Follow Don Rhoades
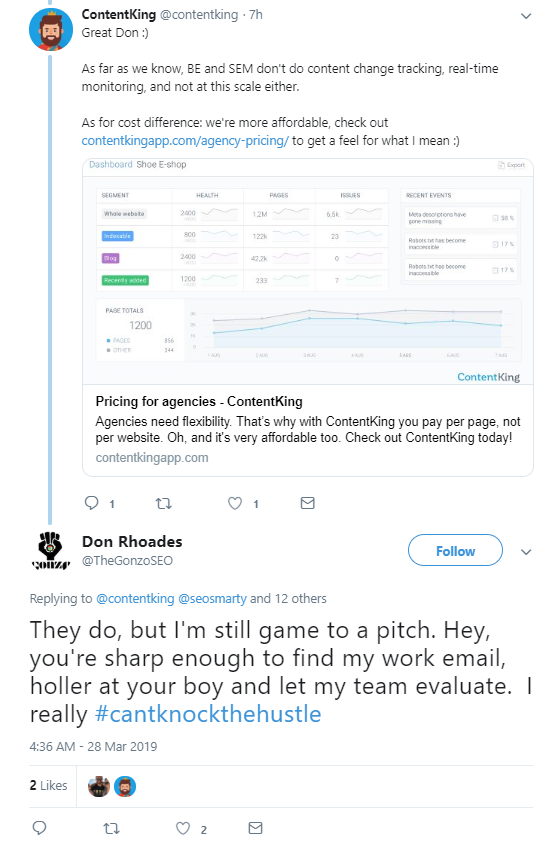The width and height of the screenshot is (551, 850). pos(455,550)
